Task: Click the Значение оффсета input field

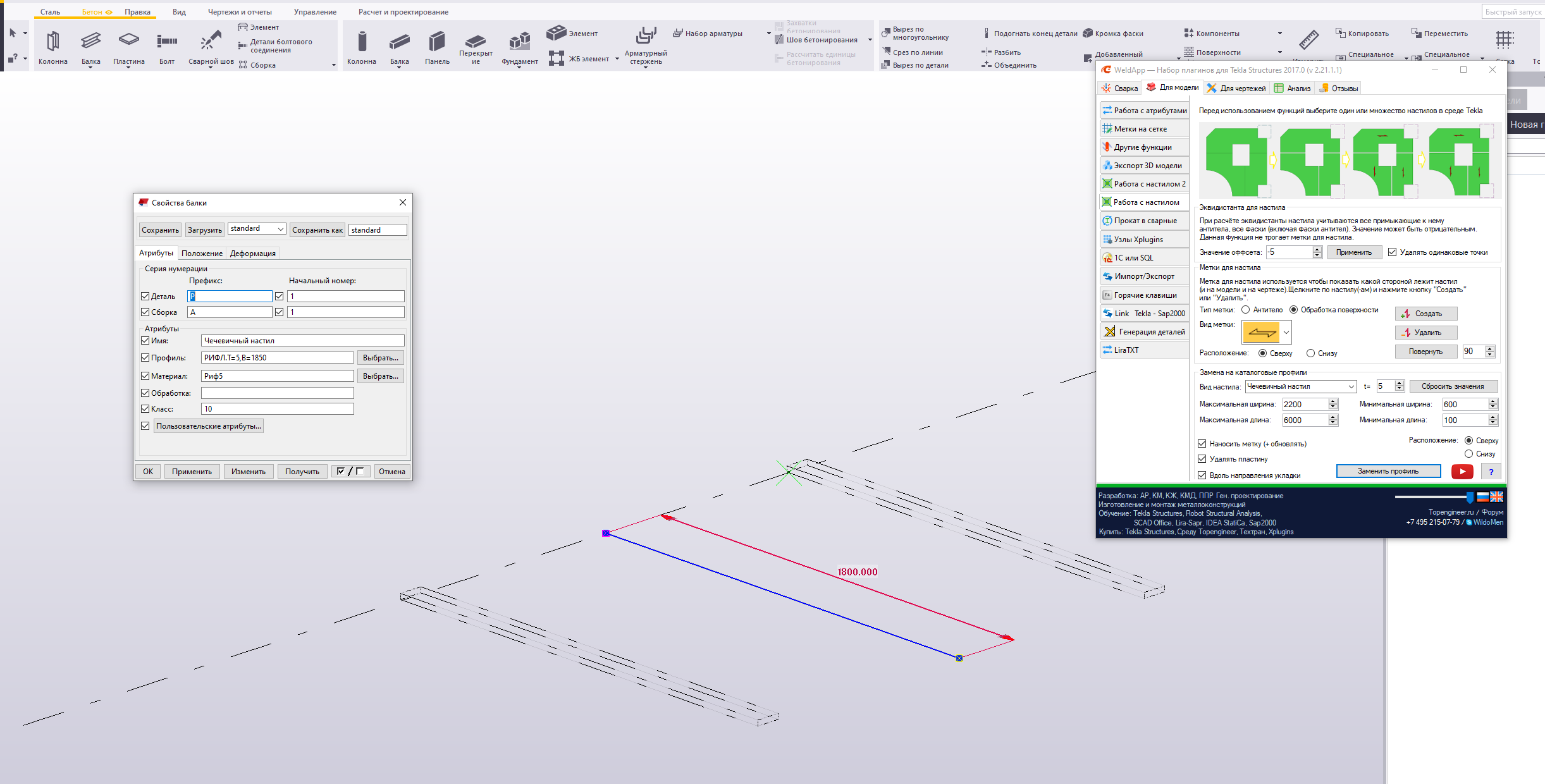Action: click(x=1289, y=252)
